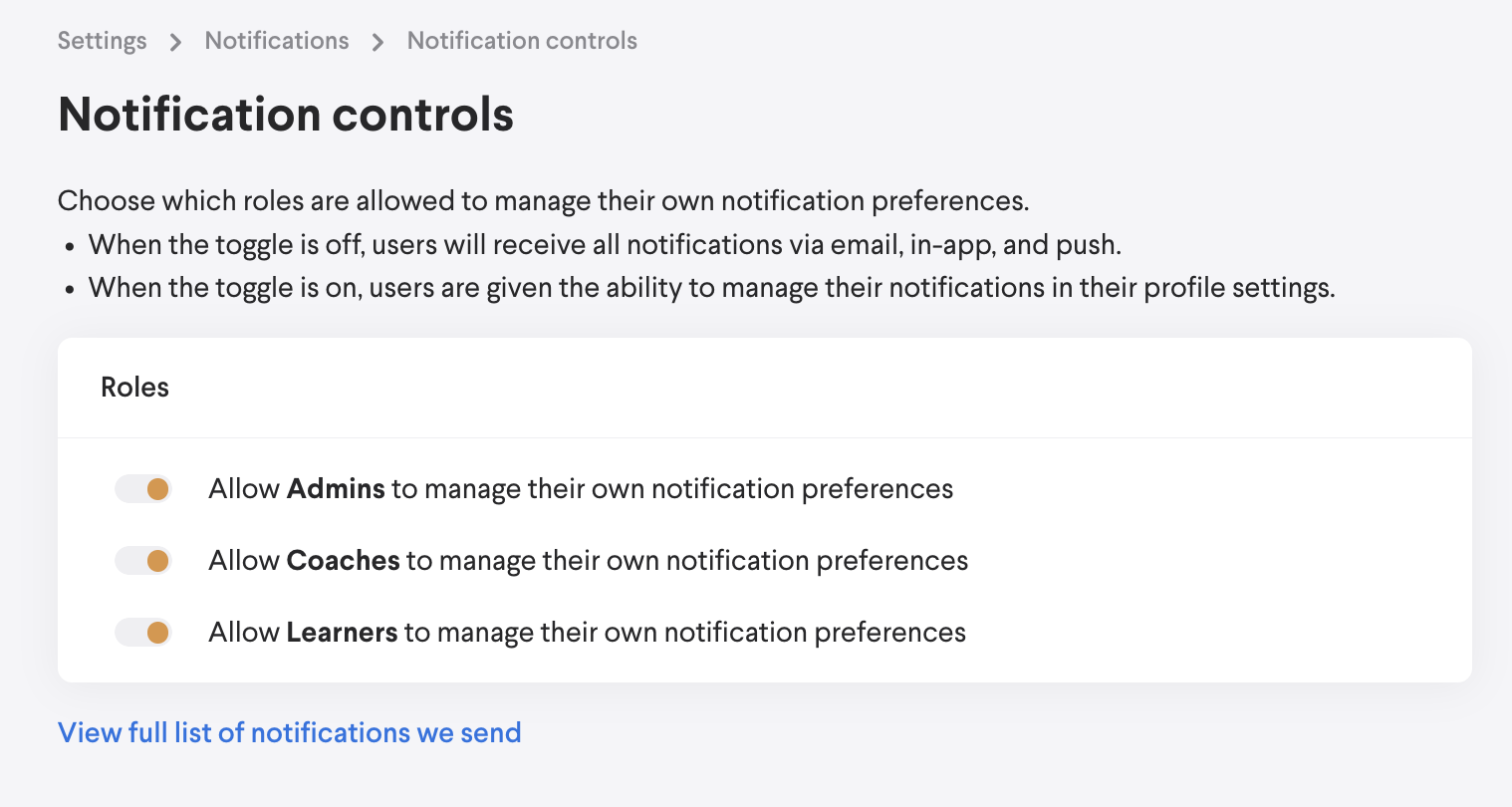The height and width of the screenshot is (807, 1512).
Task: Click 'notification preferences' text in Coaches row
Action: pos(817,561)
